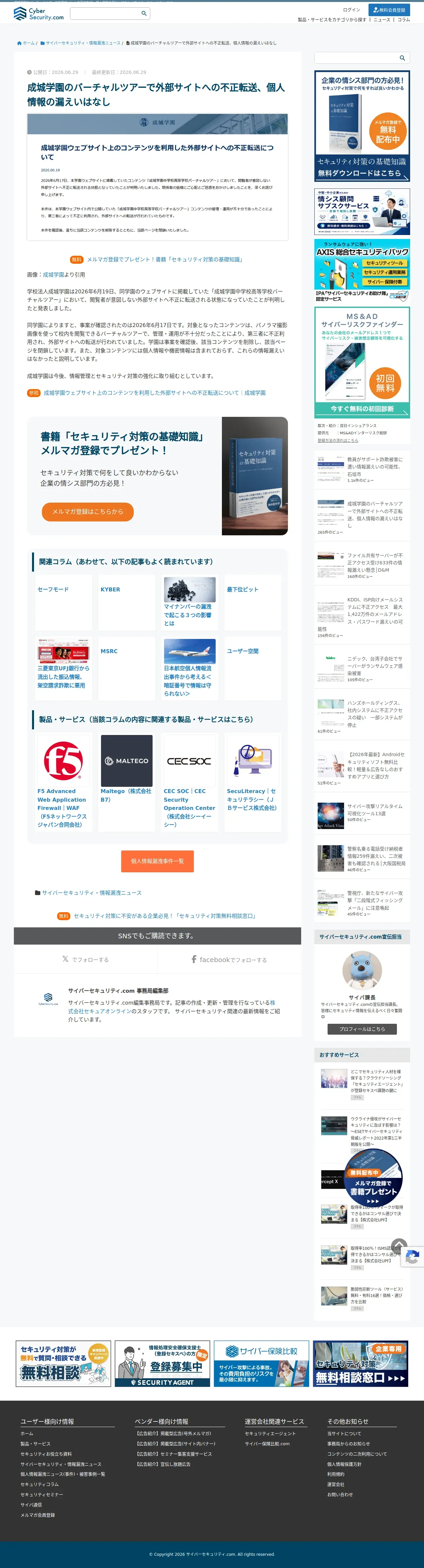Click the 無料相談 footer banner
Screen dimensions: 424x1568
point(63,1364)
